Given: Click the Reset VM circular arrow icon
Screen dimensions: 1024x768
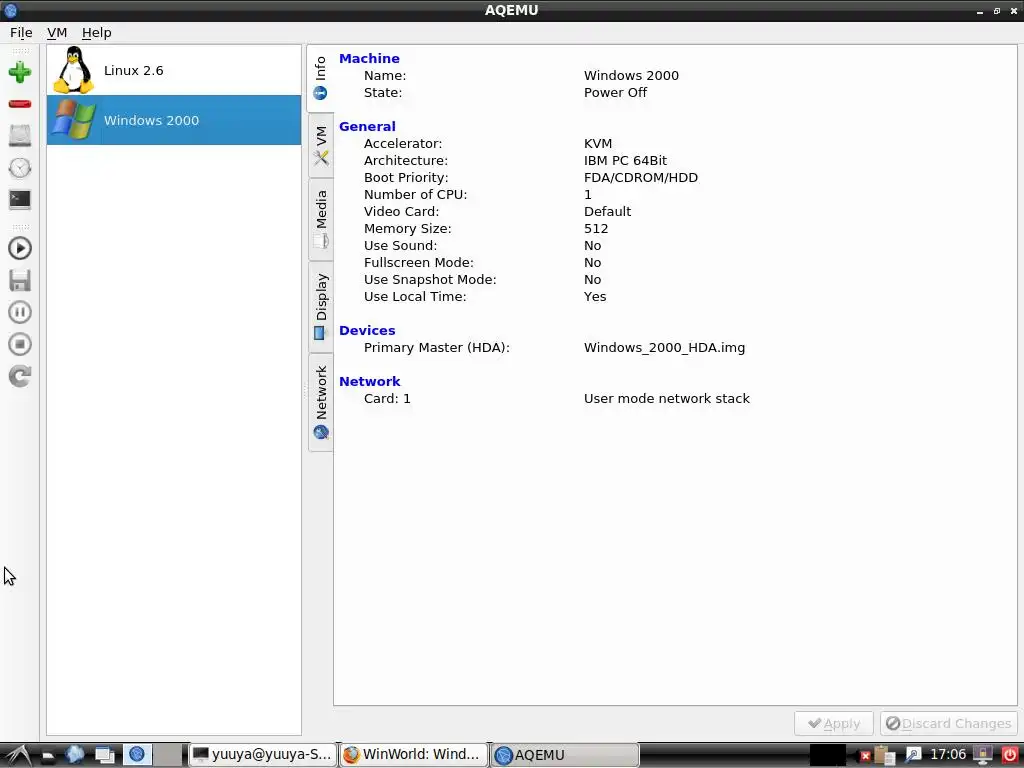Looking at the screenshot, I should (x=20, y=376).
